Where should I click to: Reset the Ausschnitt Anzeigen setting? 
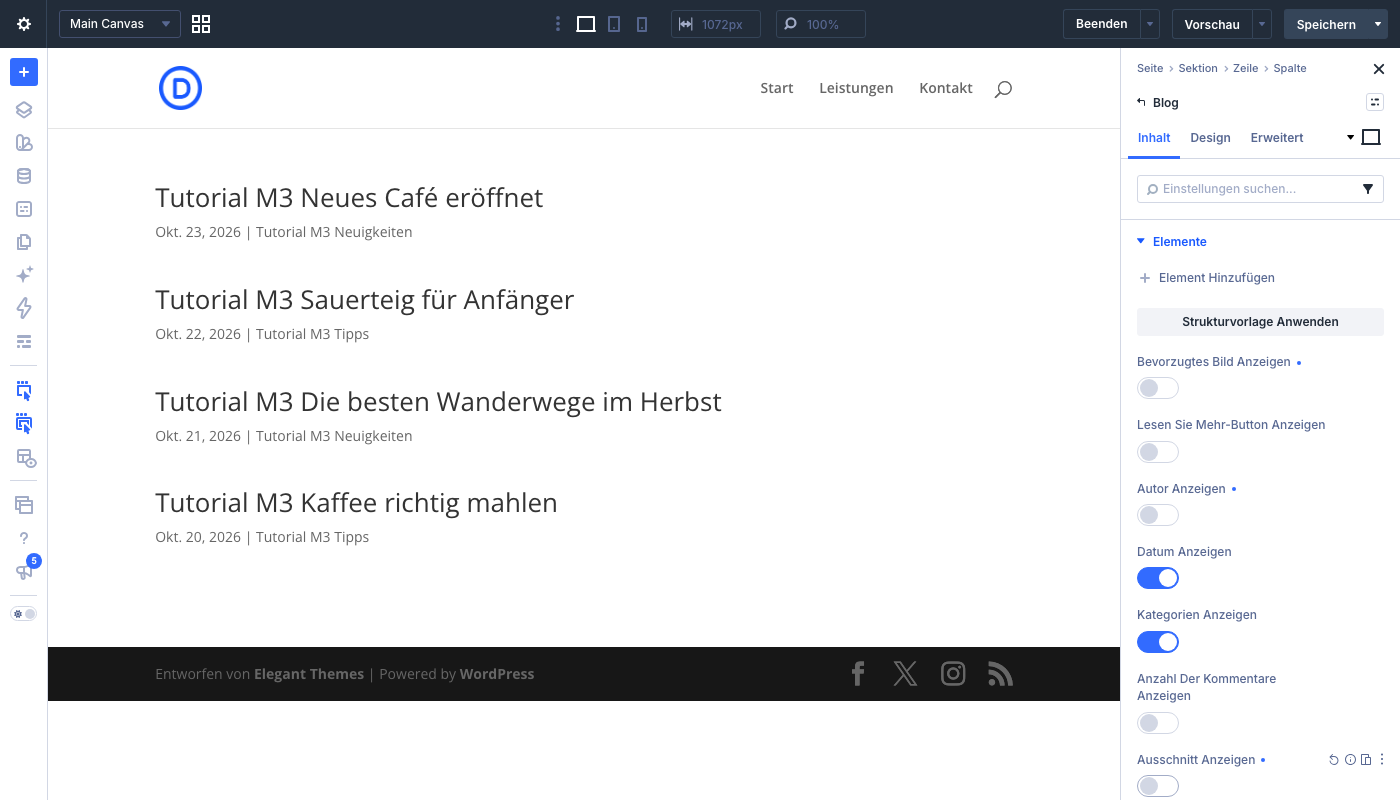click(x=1333, y=760)
